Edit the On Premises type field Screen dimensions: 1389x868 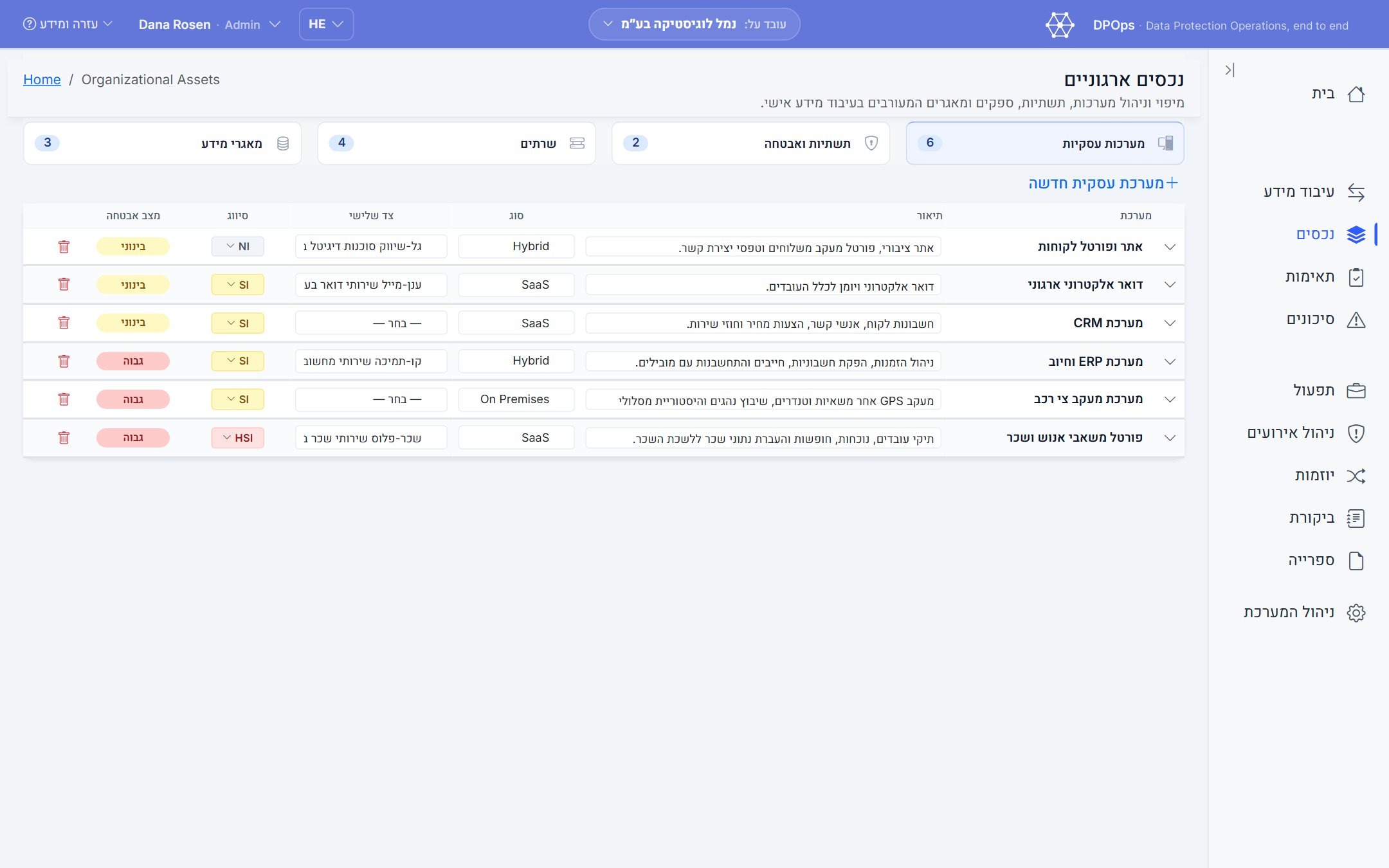point(516,399)
